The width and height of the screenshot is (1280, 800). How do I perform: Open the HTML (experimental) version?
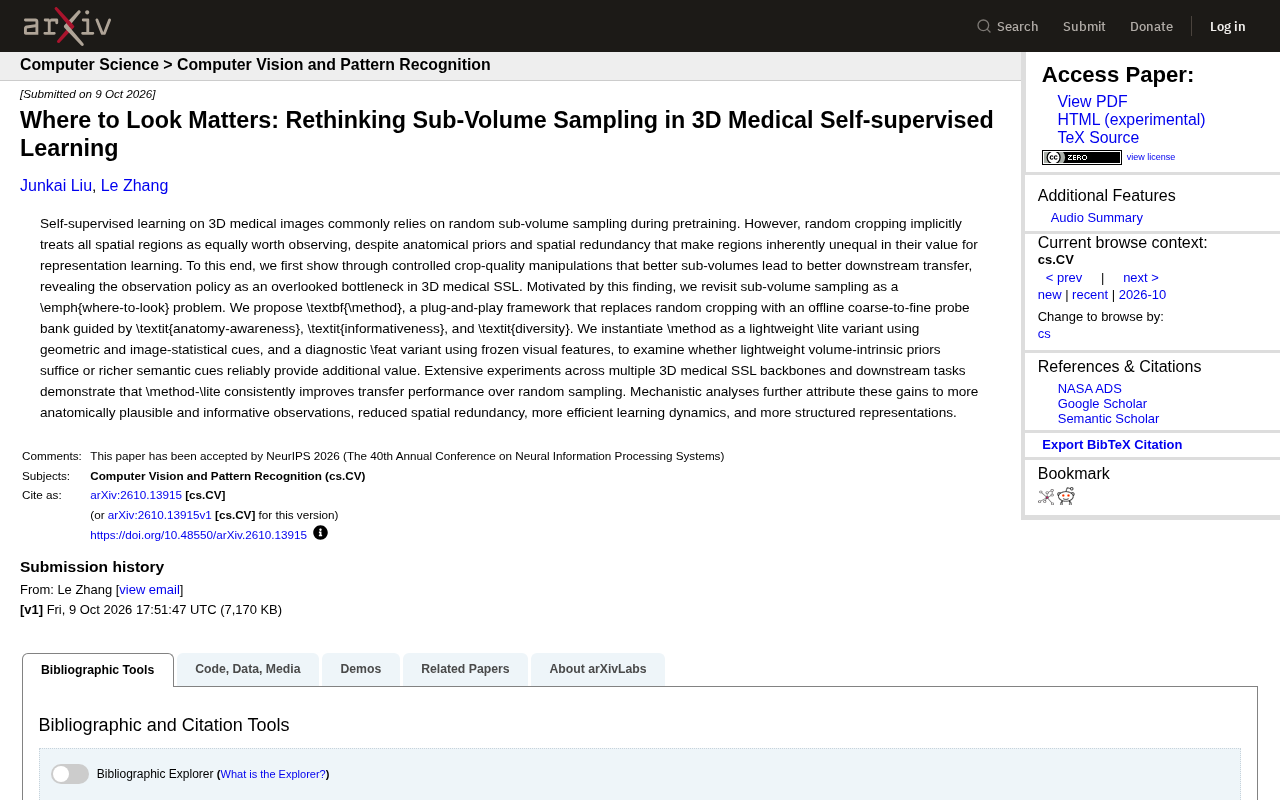point(1131,120)
